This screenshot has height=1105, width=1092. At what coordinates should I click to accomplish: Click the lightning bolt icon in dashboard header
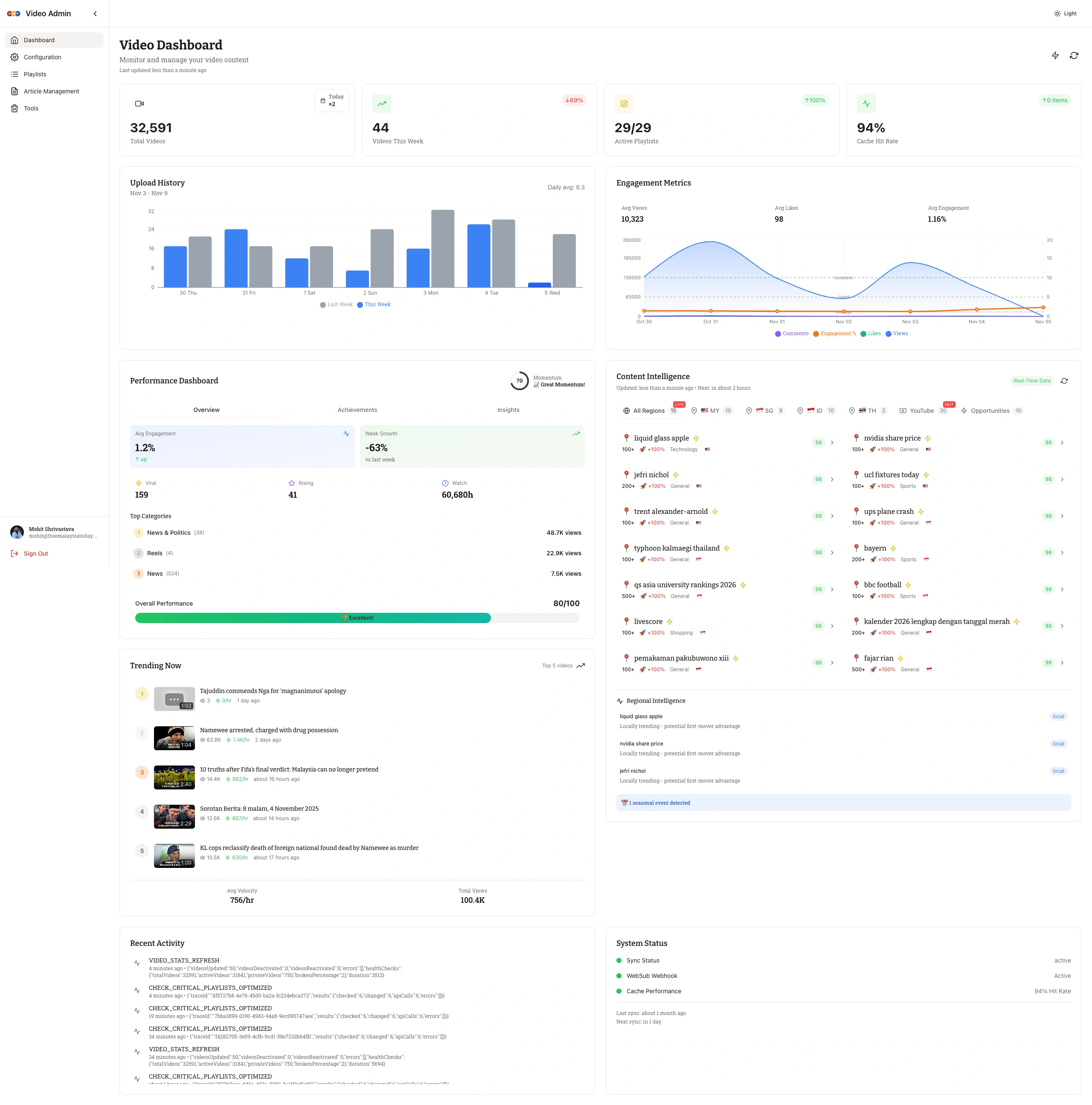click(1055, 55)
